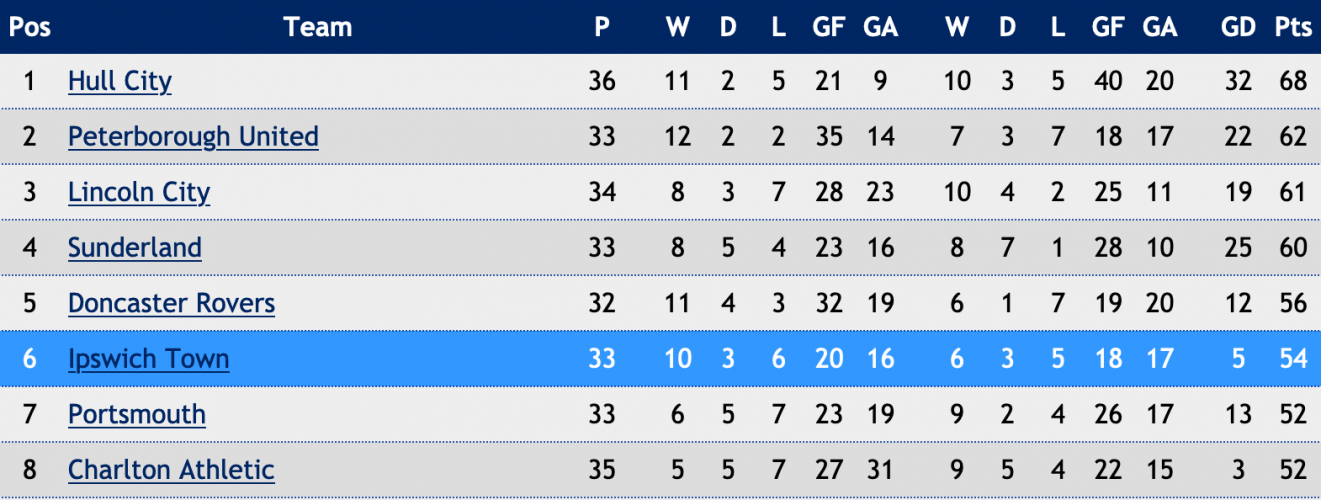Click Doncaster Rovers' 56 points cell
This screenshot has width=1321, height=500.
tap(1293, 303)
